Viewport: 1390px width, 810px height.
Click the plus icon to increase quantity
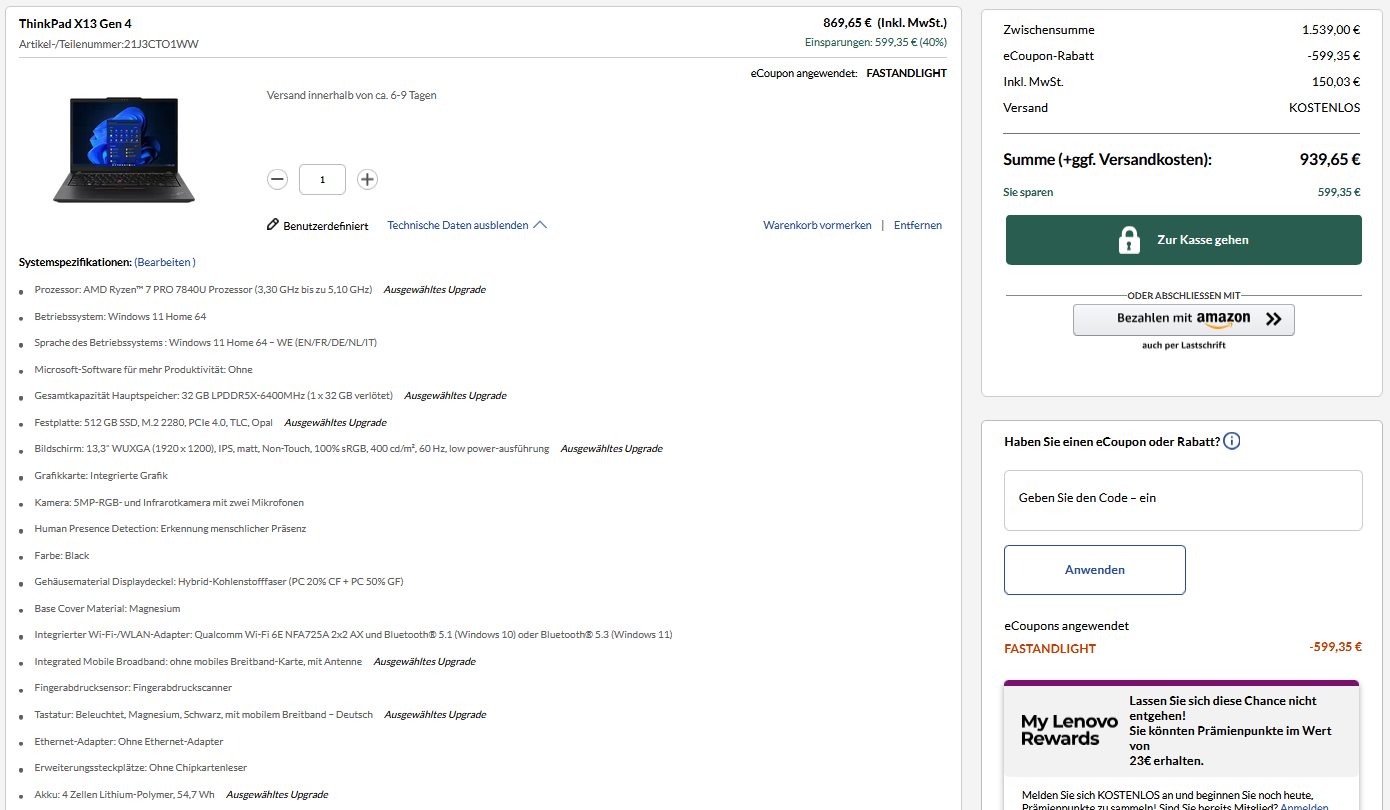click(x=367, y=179)
